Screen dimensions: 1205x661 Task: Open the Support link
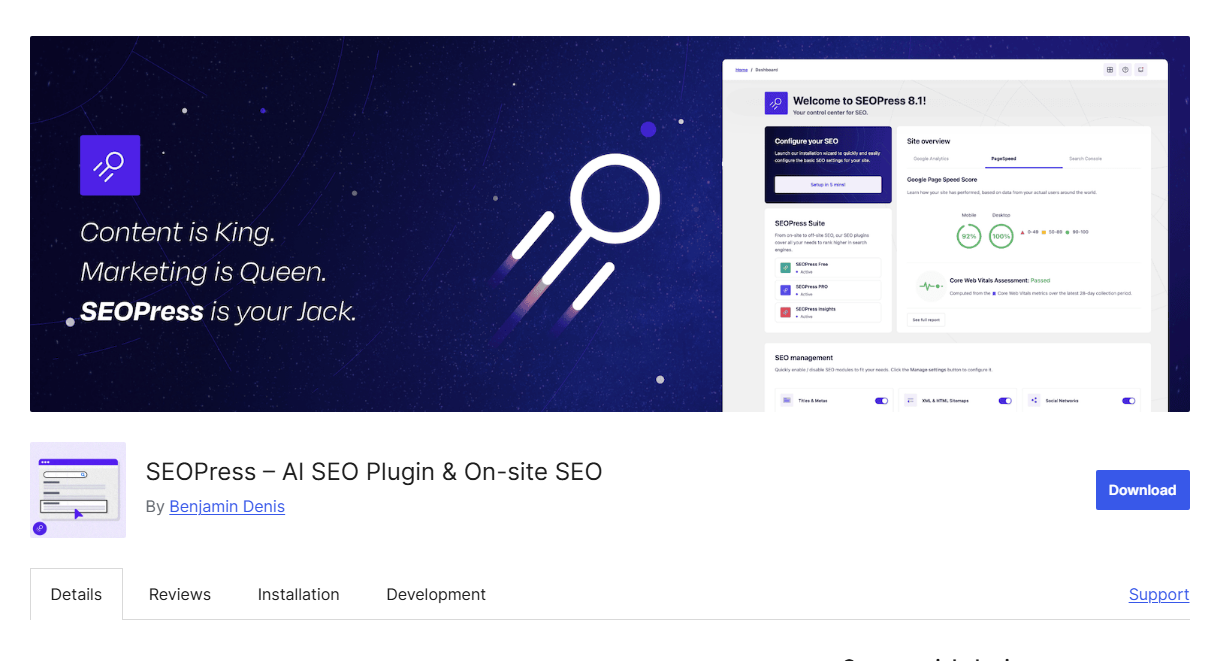tap(1159, 594)
